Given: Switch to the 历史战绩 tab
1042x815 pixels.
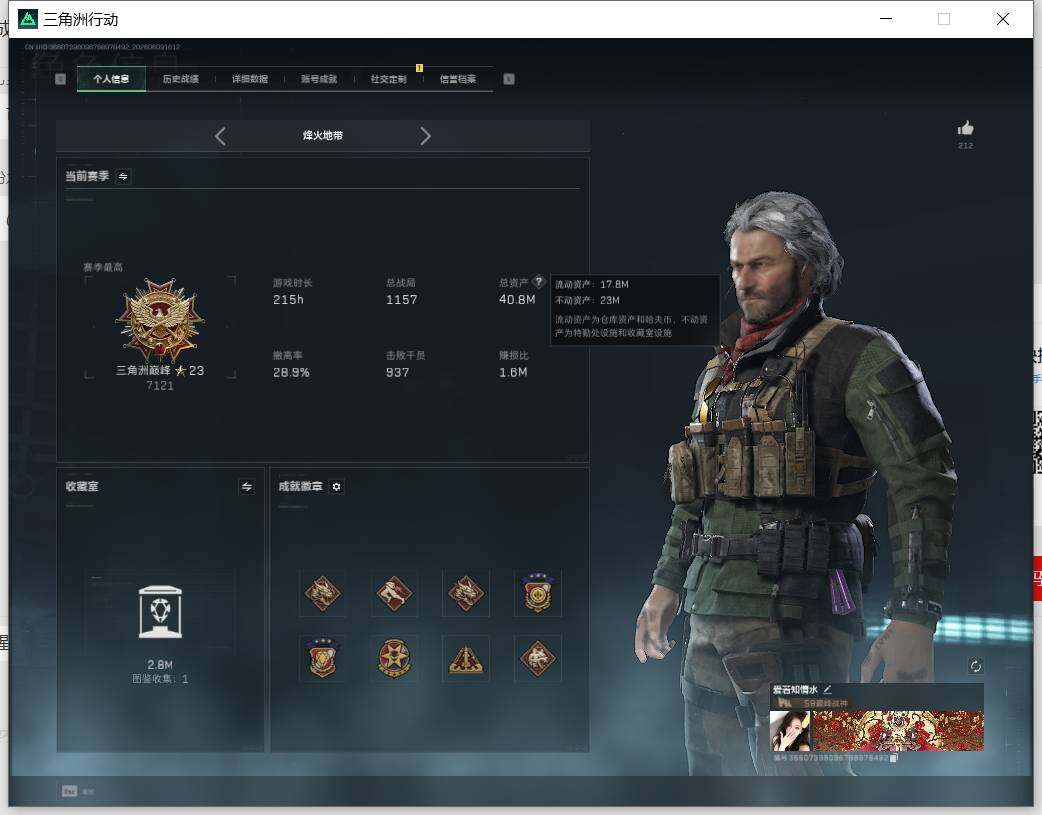Looking at the screenshot, I should point(181,79).
